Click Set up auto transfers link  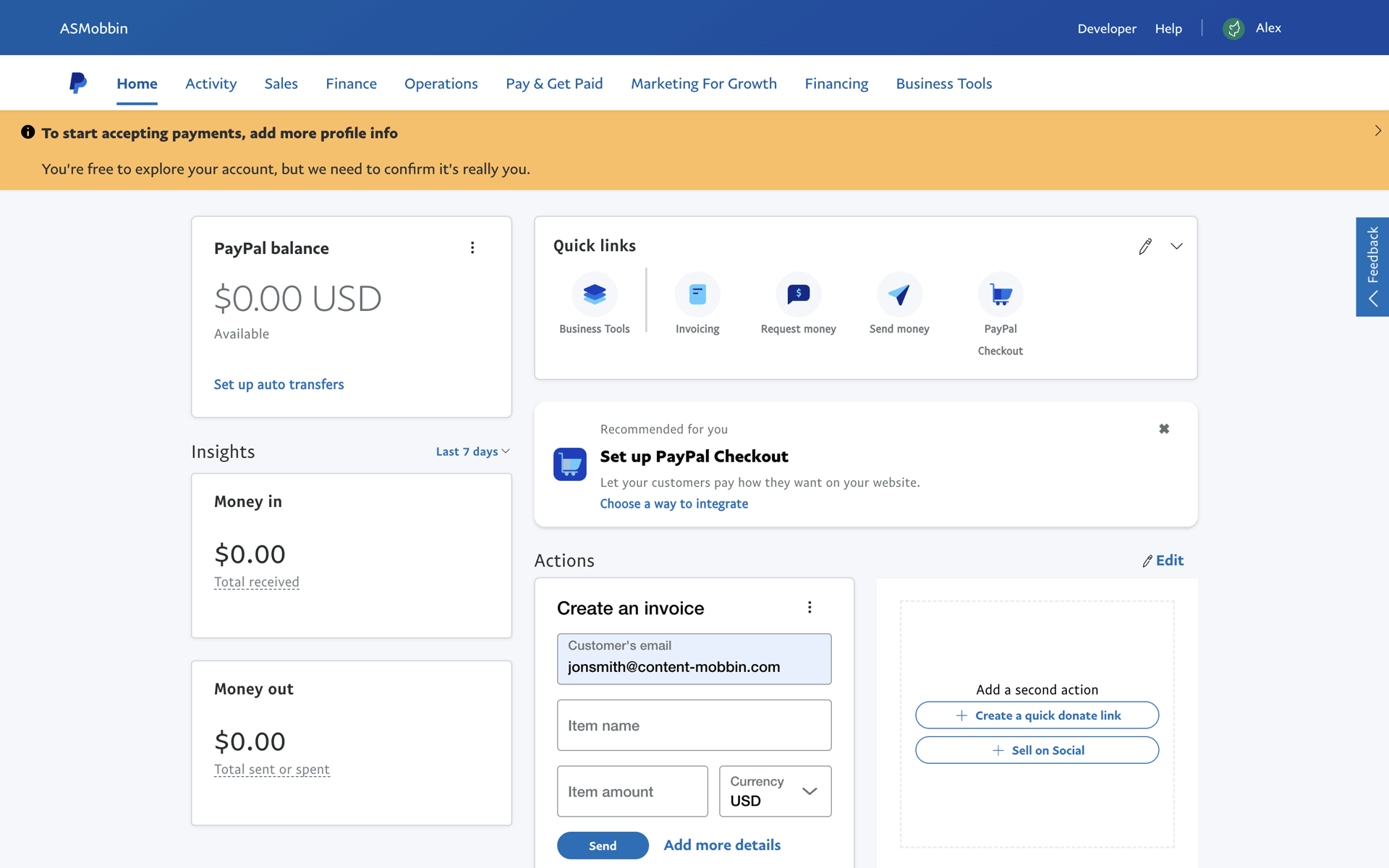(279, 385)
